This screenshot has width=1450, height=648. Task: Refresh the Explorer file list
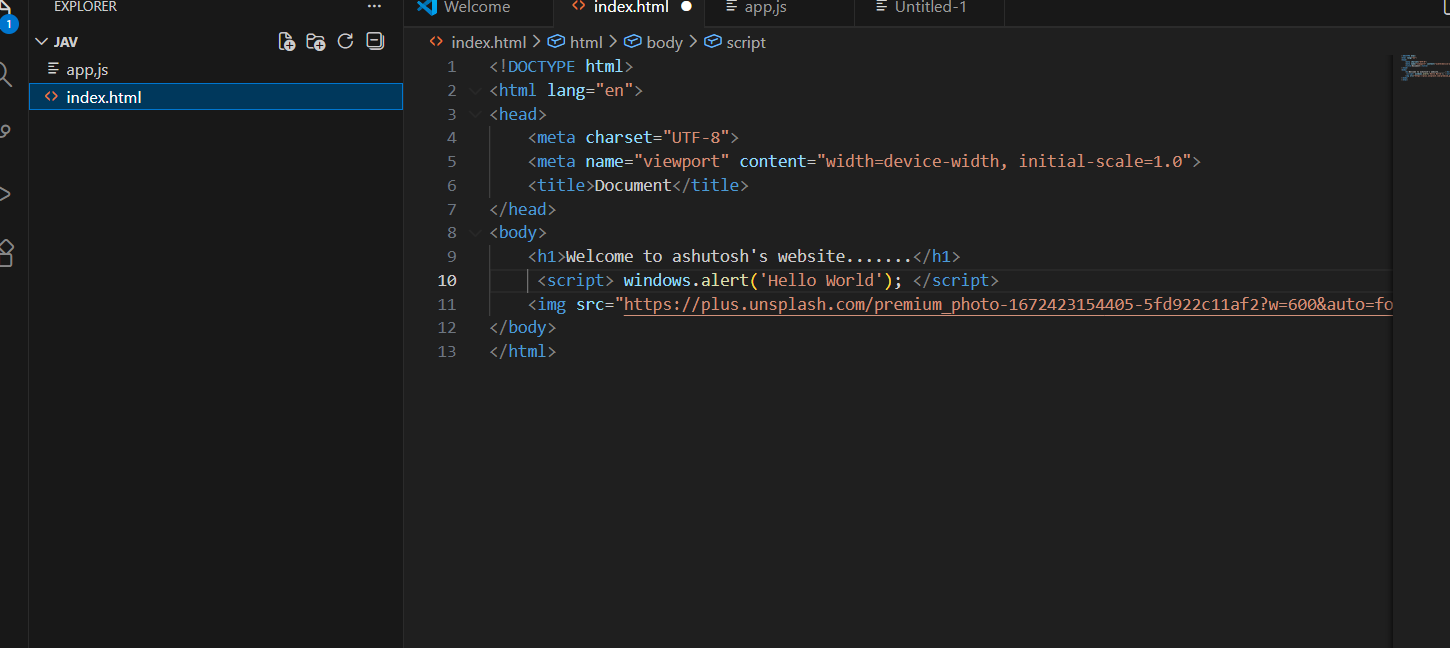coord(346,41)
